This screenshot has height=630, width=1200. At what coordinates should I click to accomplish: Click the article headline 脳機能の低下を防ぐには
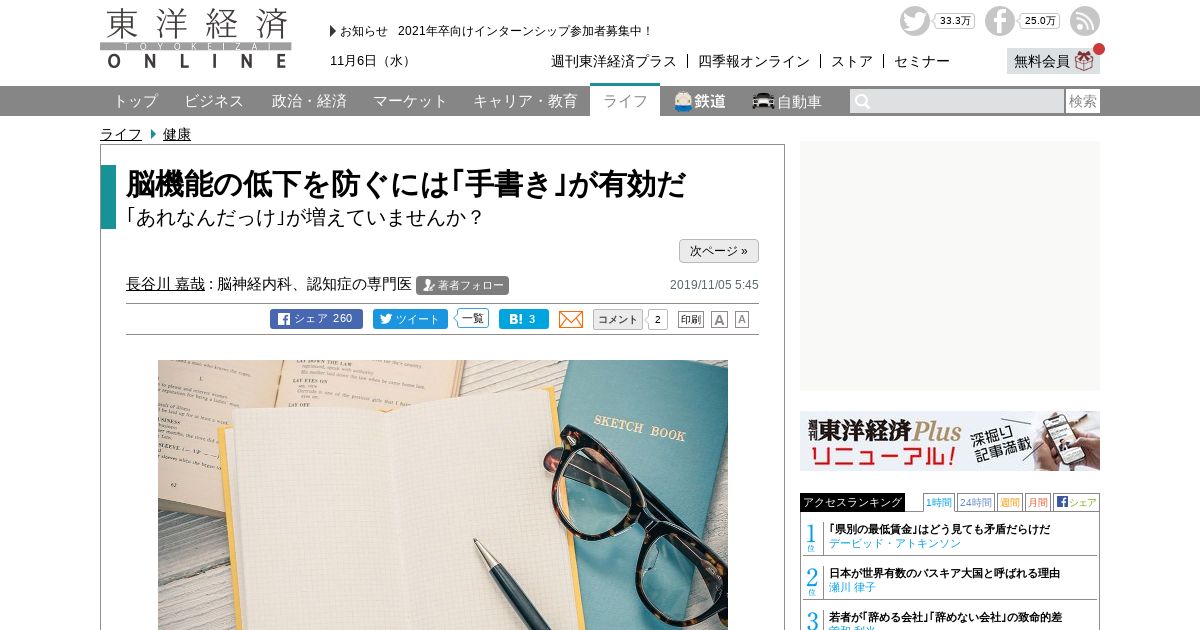click(406, 184)
